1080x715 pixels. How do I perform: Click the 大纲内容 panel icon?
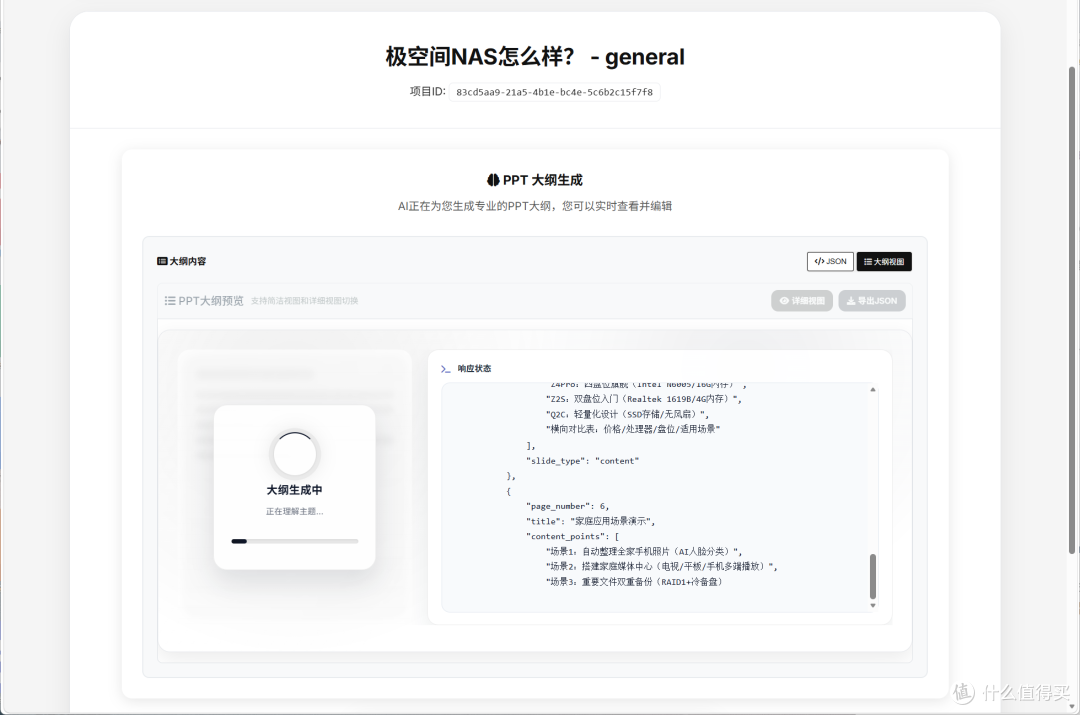pyautogui.click(x=162, y=261)
